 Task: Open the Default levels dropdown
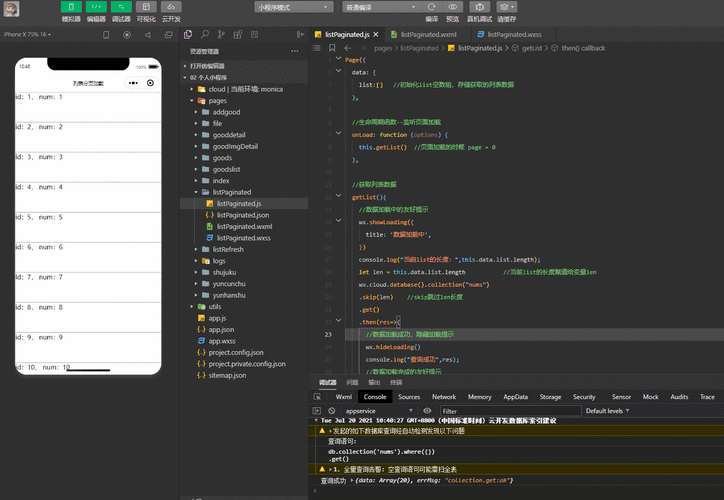tap(608, 411)
